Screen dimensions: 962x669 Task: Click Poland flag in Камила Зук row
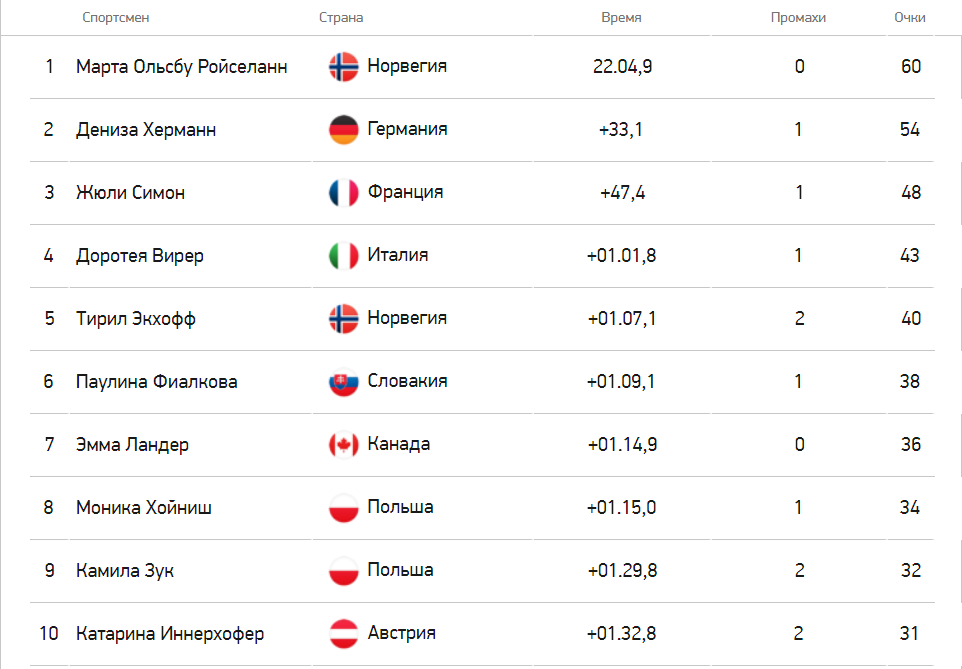tap(344, 571)
